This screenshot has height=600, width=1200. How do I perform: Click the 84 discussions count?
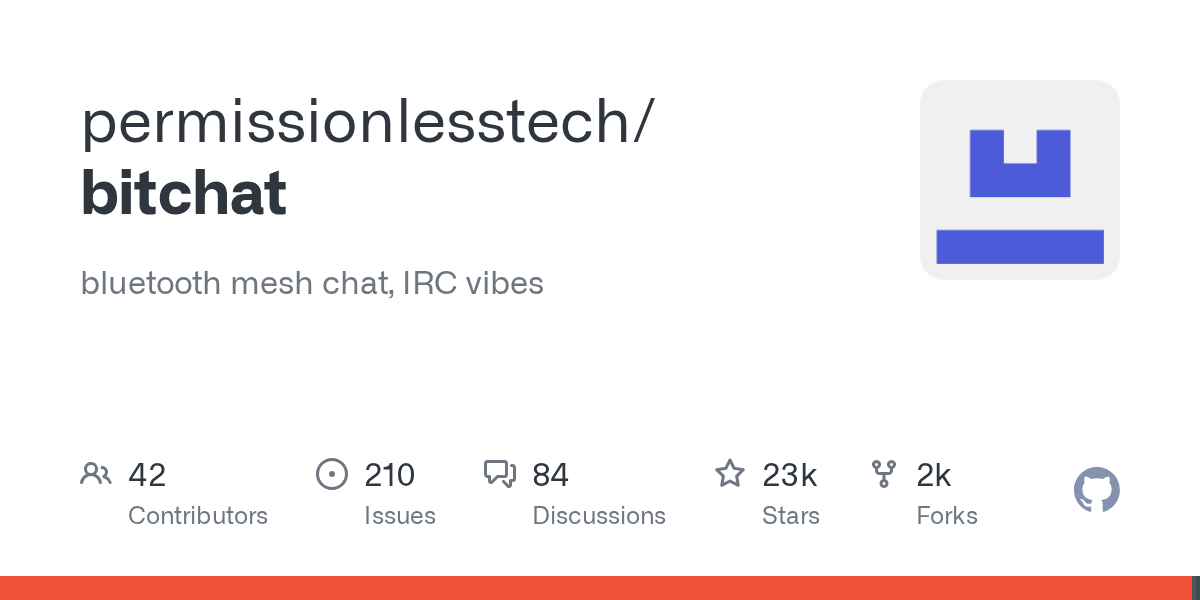[x=551, y=475]
